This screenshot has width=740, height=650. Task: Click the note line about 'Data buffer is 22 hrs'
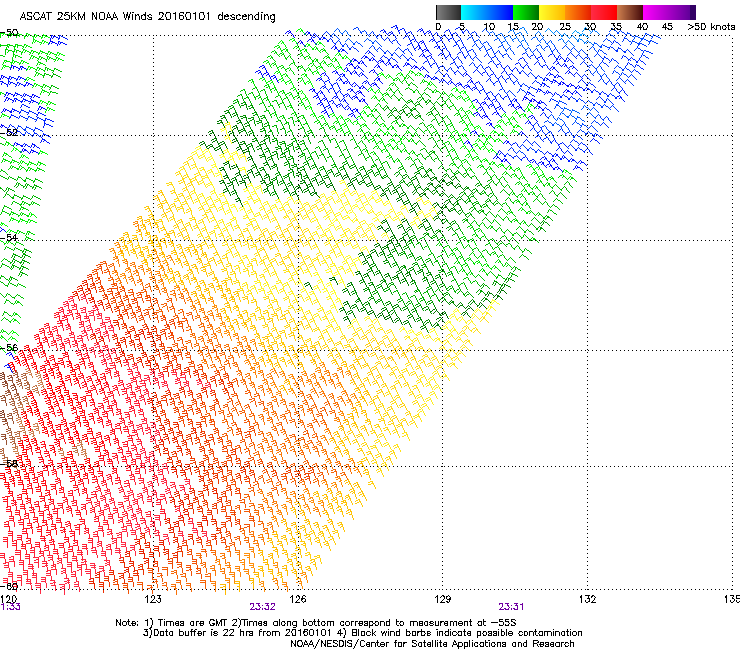pyautogui.click(x=362, y=633)
